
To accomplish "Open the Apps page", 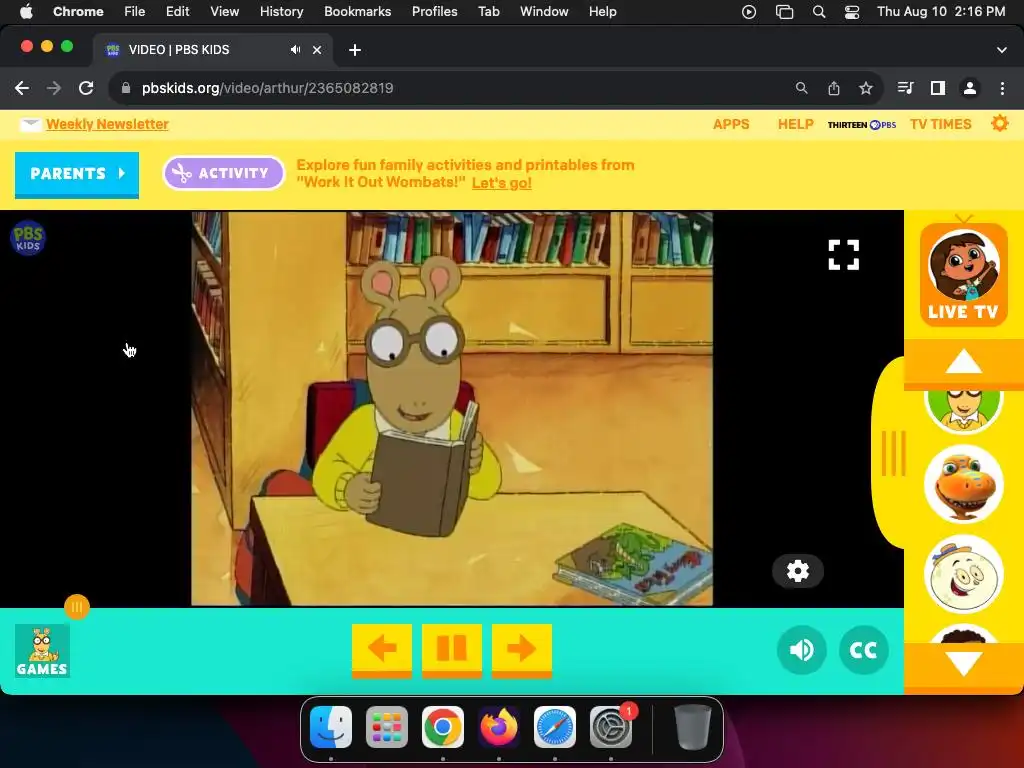I will [x=731, y=124].
